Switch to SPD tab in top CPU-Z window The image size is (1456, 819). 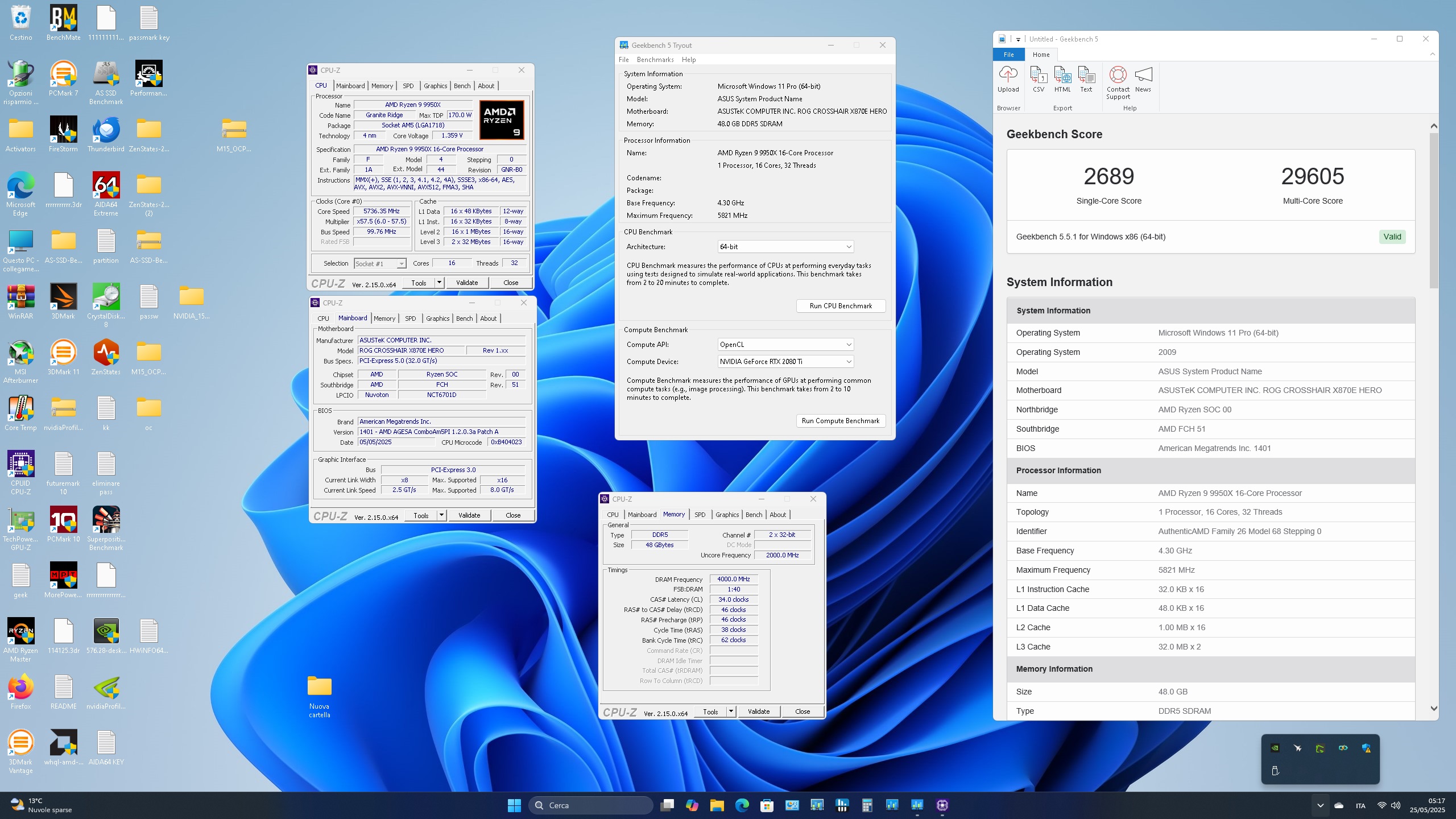[408, 86]
